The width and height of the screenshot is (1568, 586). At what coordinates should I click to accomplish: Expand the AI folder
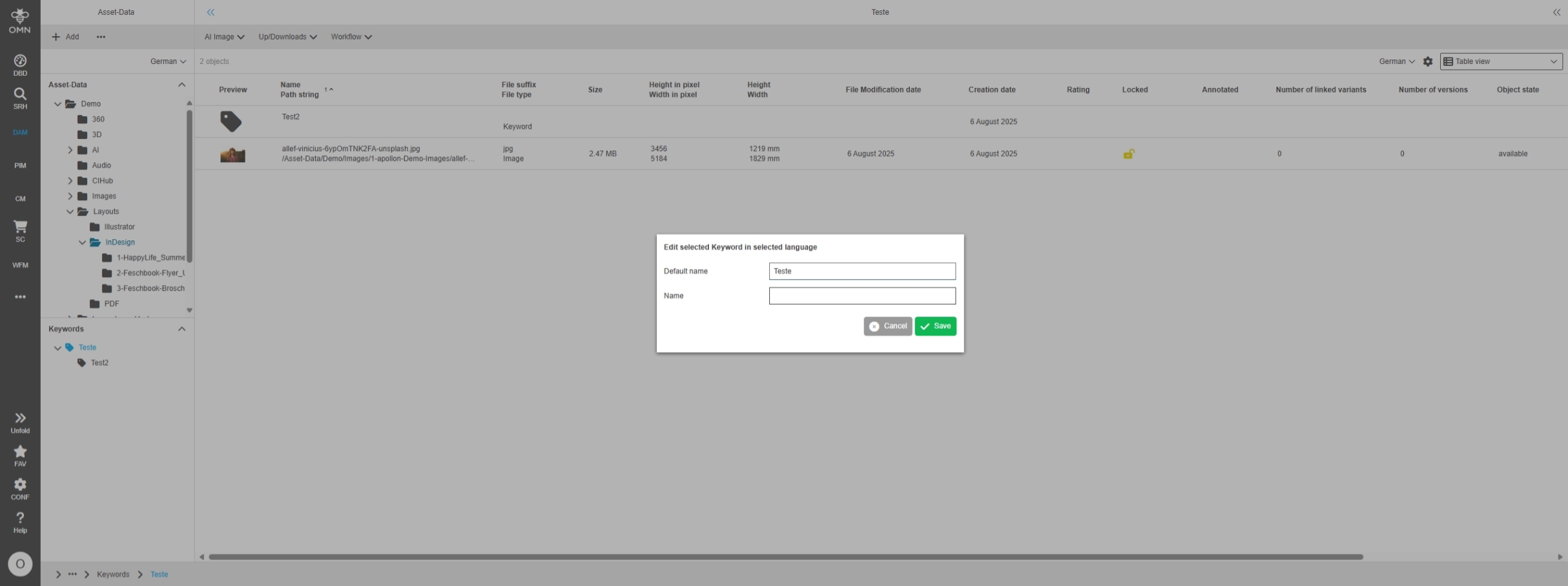tap(70, 150)
